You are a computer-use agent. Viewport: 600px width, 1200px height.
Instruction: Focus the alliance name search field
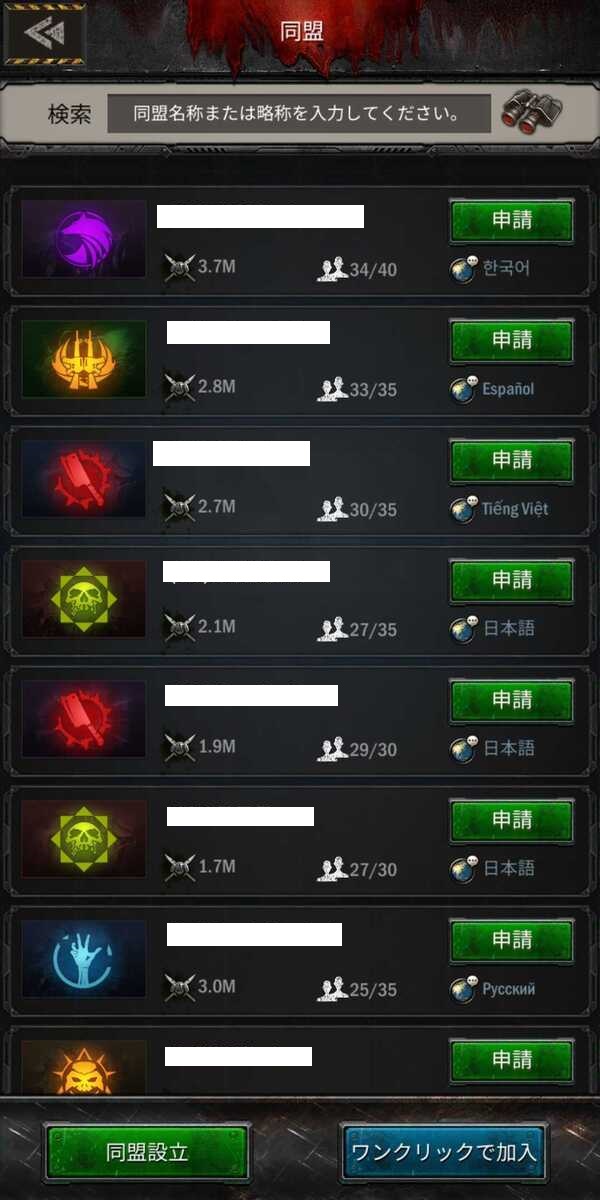coord(299,113)
